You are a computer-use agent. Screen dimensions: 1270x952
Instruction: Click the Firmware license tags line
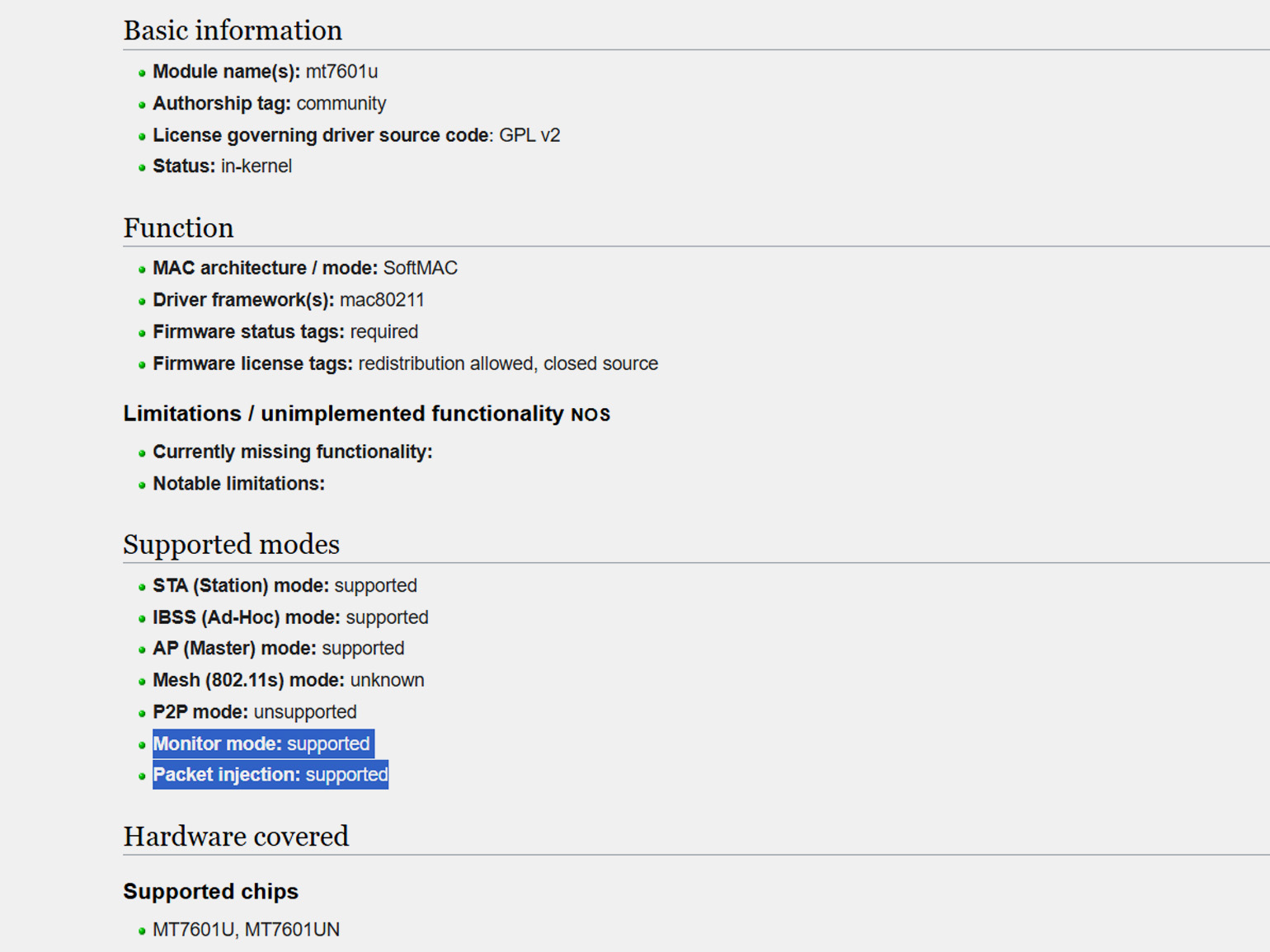click(x=405, y=363)
